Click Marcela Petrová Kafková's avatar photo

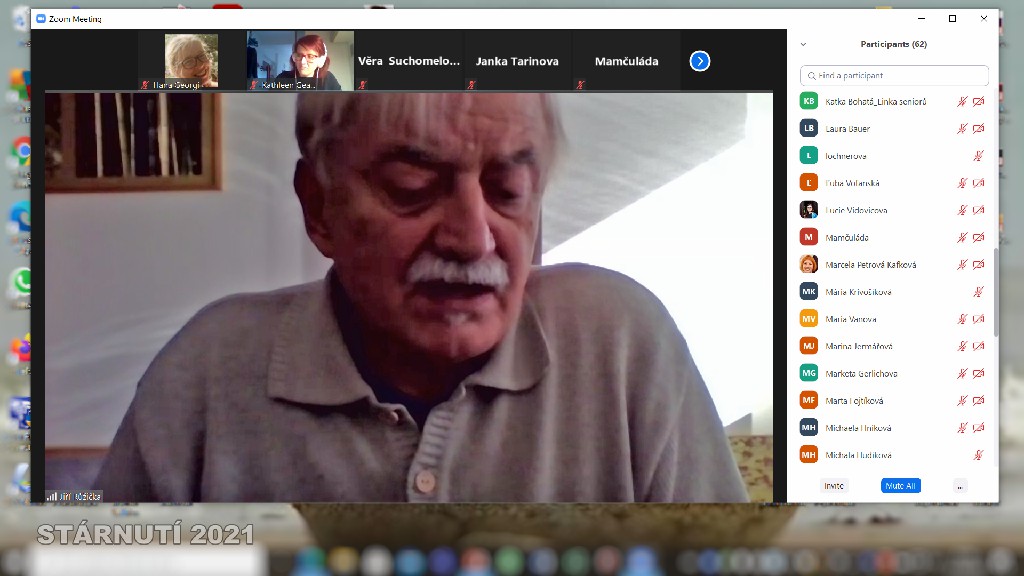[x=809, y=265]
